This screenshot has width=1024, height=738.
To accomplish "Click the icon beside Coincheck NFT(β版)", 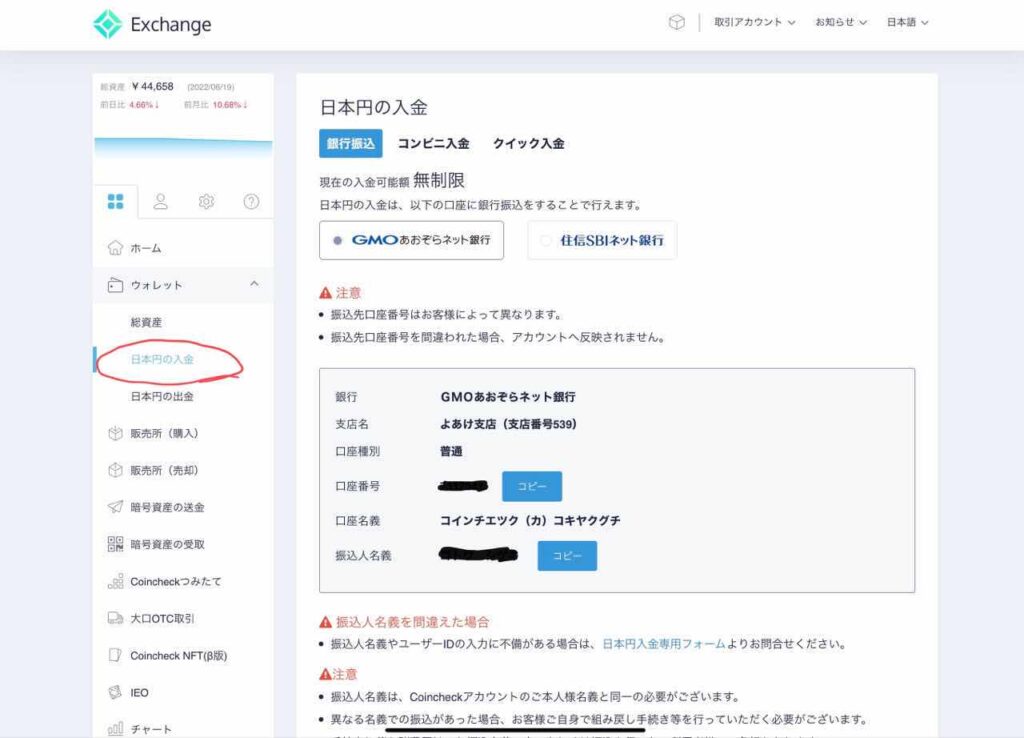I will (x=116, y=655).
